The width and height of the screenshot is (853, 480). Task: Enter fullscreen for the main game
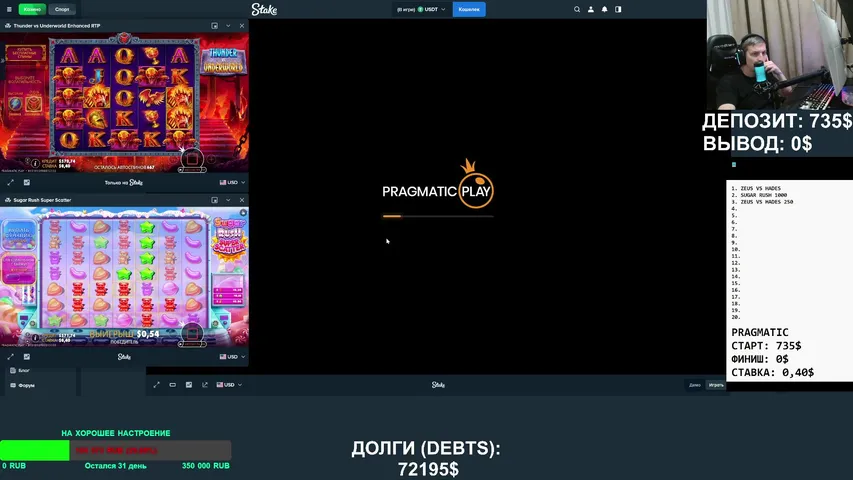coord(157,385)
